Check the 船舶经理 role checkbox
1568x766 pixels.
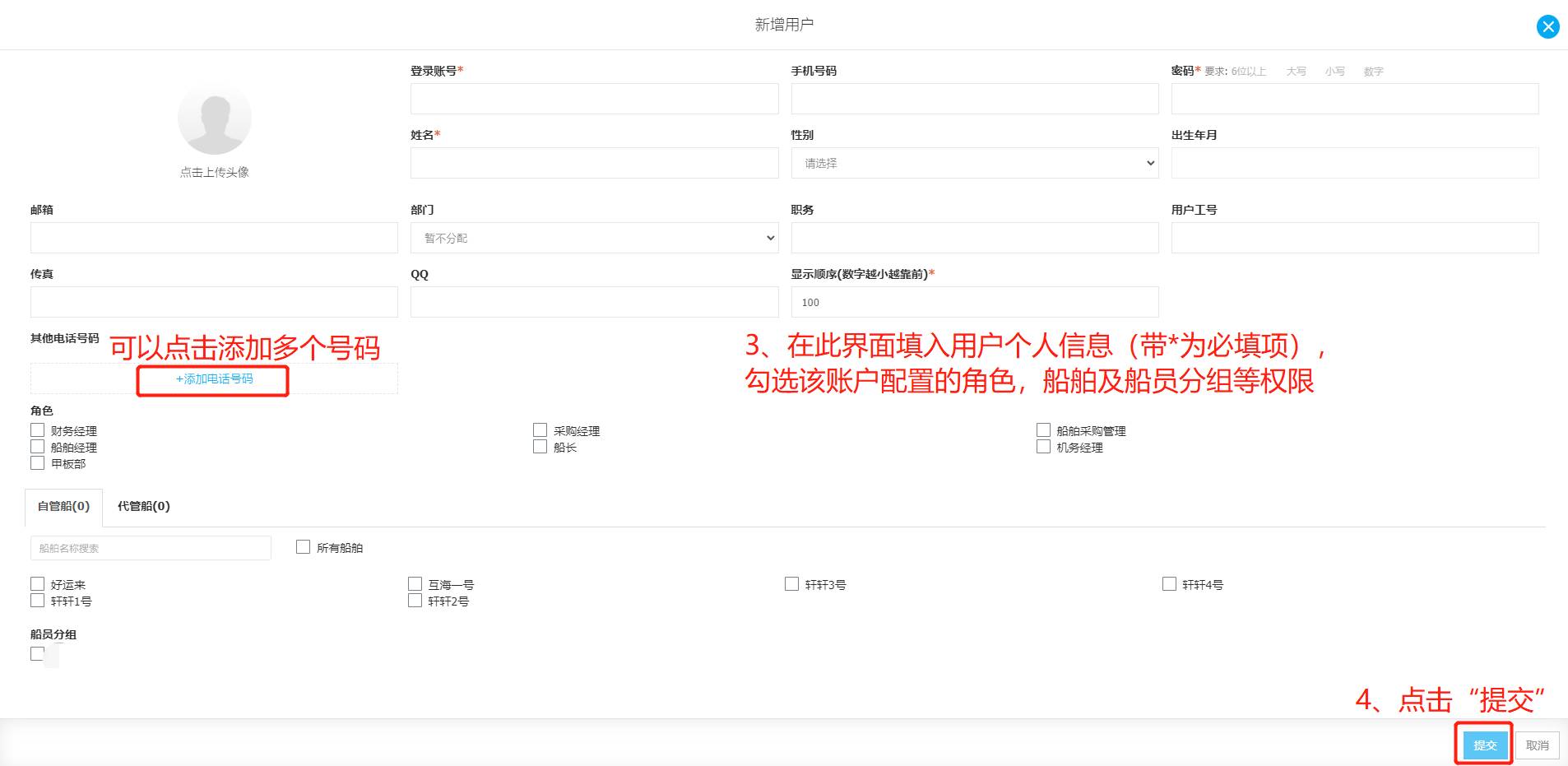click(x=37, y=447)
